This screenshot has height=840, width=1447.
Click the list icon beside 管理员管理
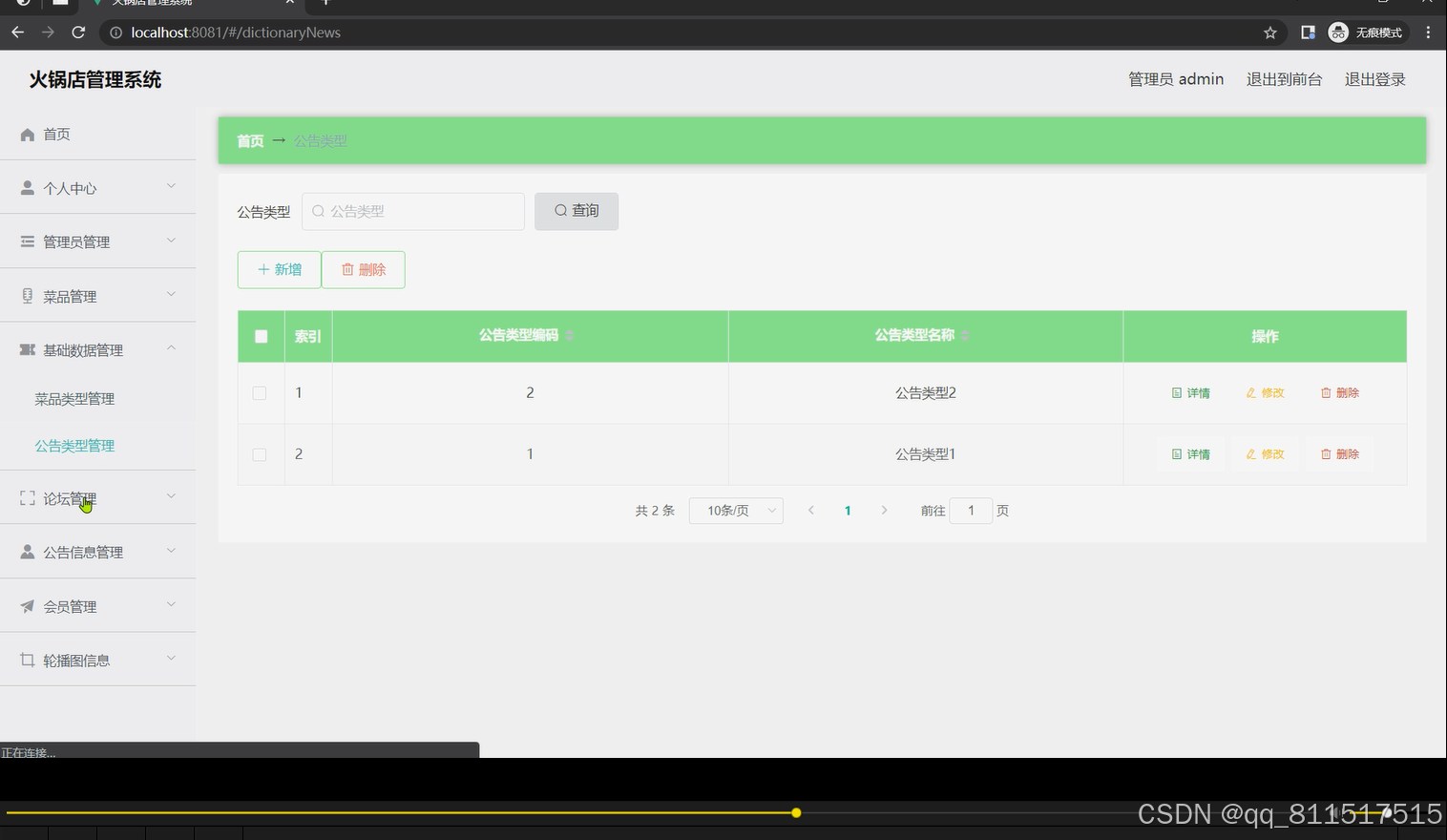click(x=28, y=241)
